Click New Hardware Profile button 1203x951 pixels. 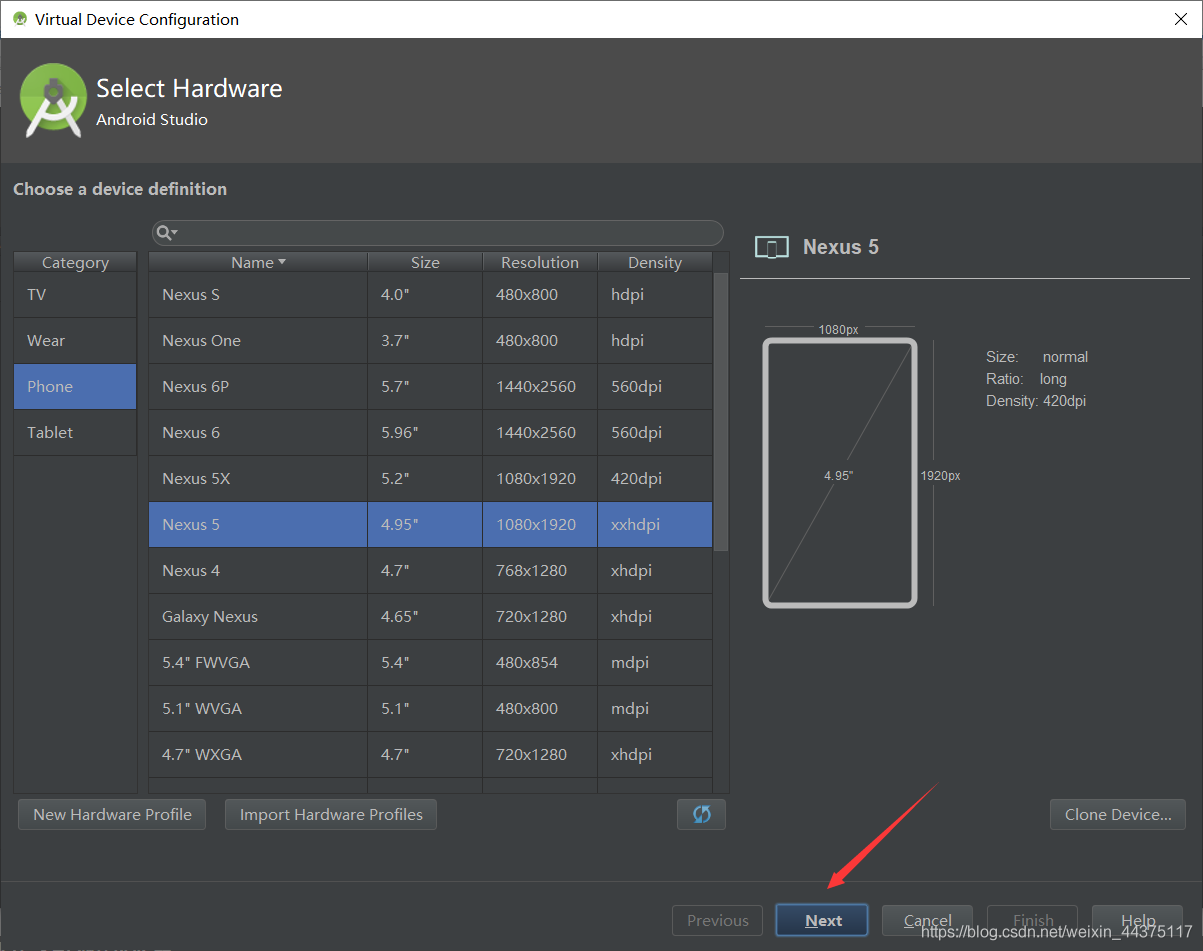click(112, 814)
